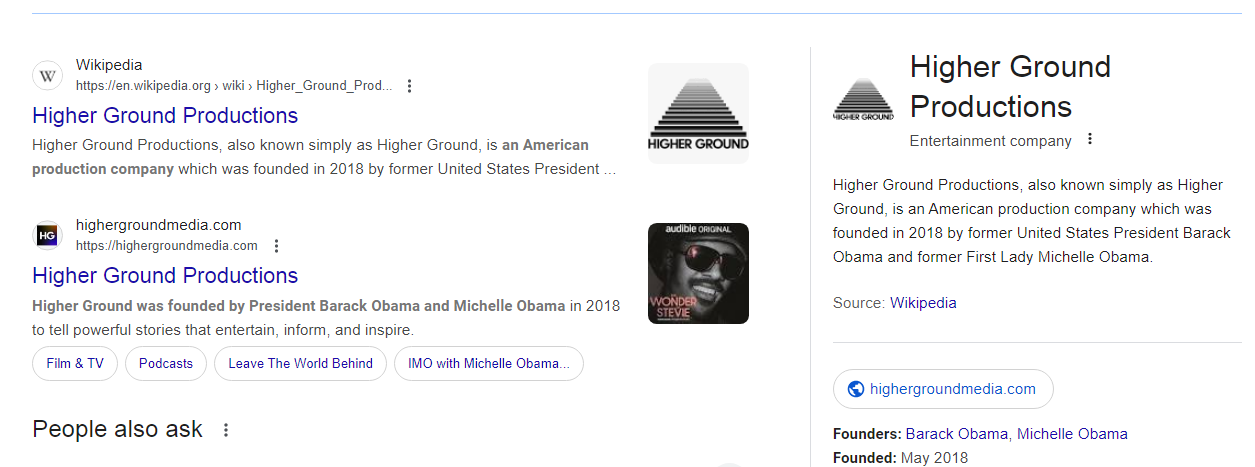Viewport: 1255px width, 467px height.
Task: Click the Wikipedia favicon icon
Action: [x=47, y=76]
